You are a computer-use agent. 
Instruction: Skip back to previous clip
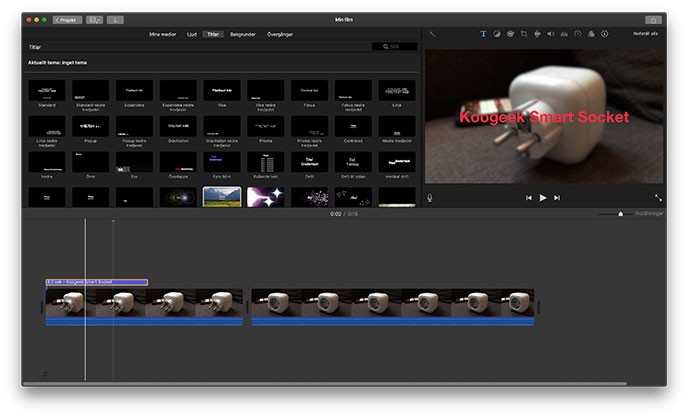pos(529,198)
